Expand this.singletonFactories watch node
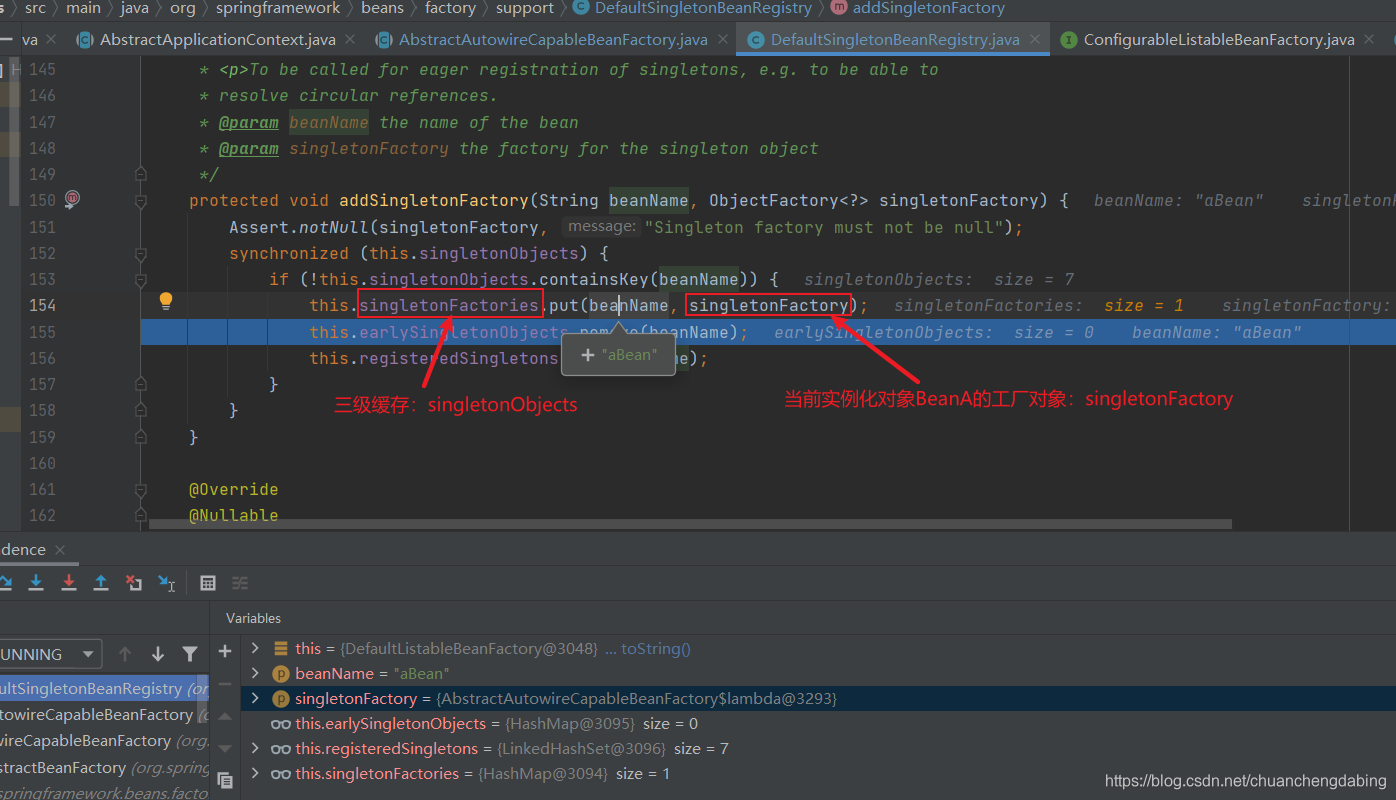This screenshot has height=800, width=1396. coord(255,773)
